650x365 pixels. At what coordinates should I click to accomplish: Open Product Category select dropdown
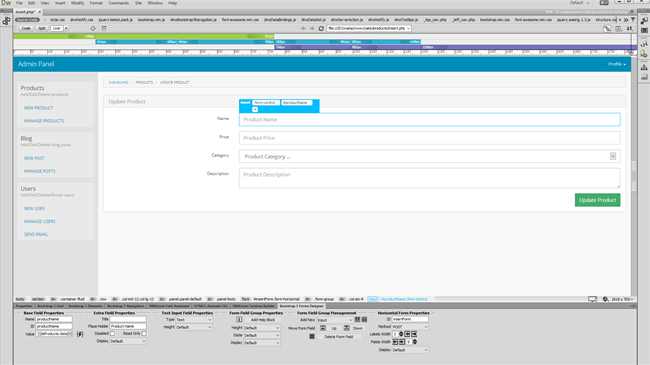coord(429,156)
